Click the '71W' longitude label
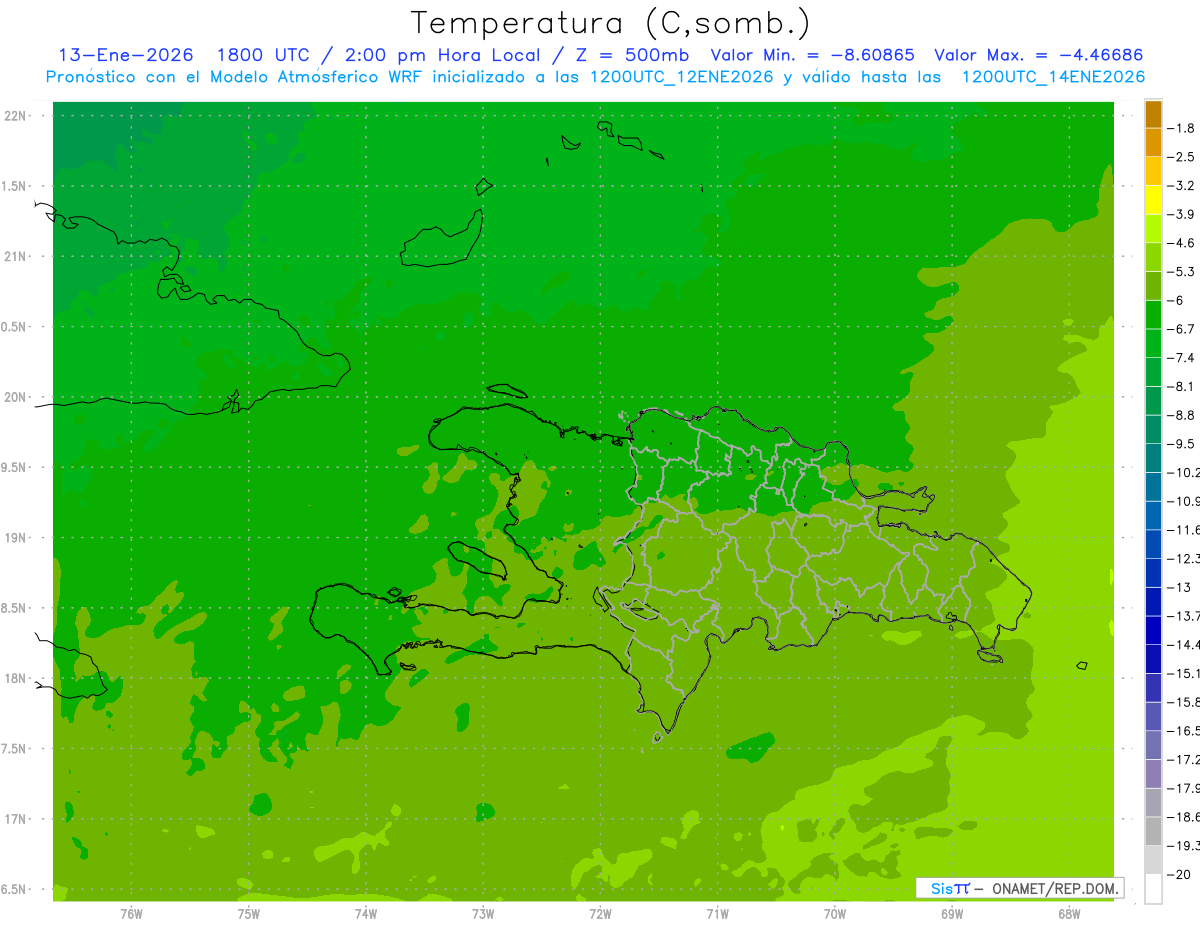The height and width of the screenshot is (927, 1200). pos(717,914)
